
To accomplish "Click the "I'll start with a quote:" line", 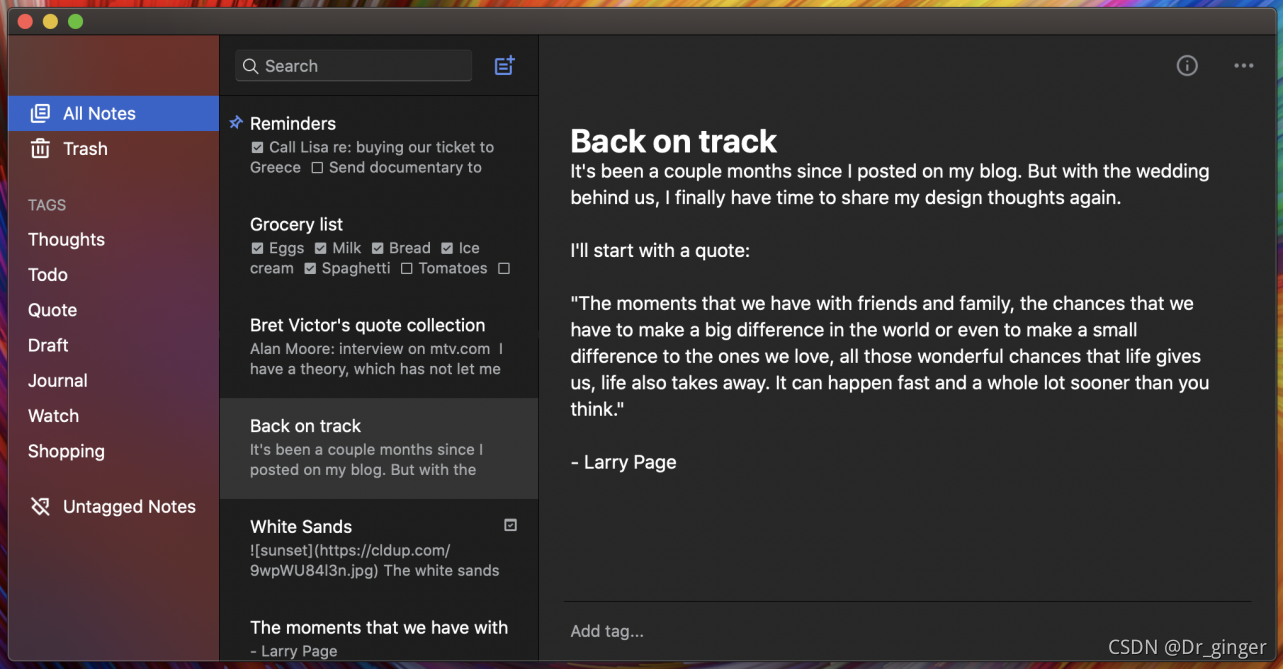I will [x=660, y=250].
